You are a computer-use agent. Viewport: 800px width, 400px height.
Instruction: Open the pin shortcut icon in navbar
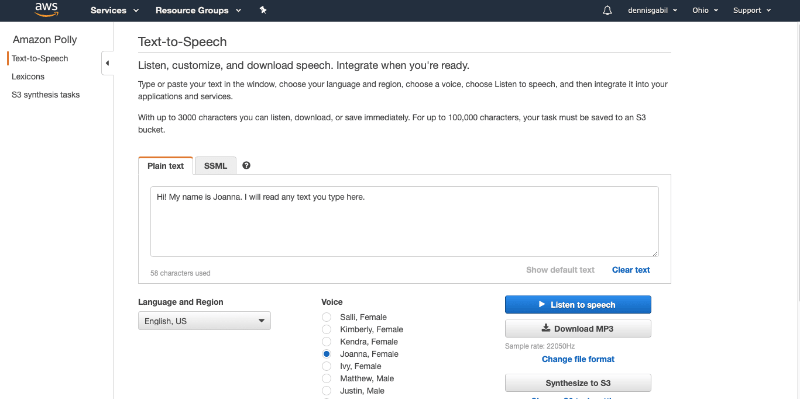263,10
